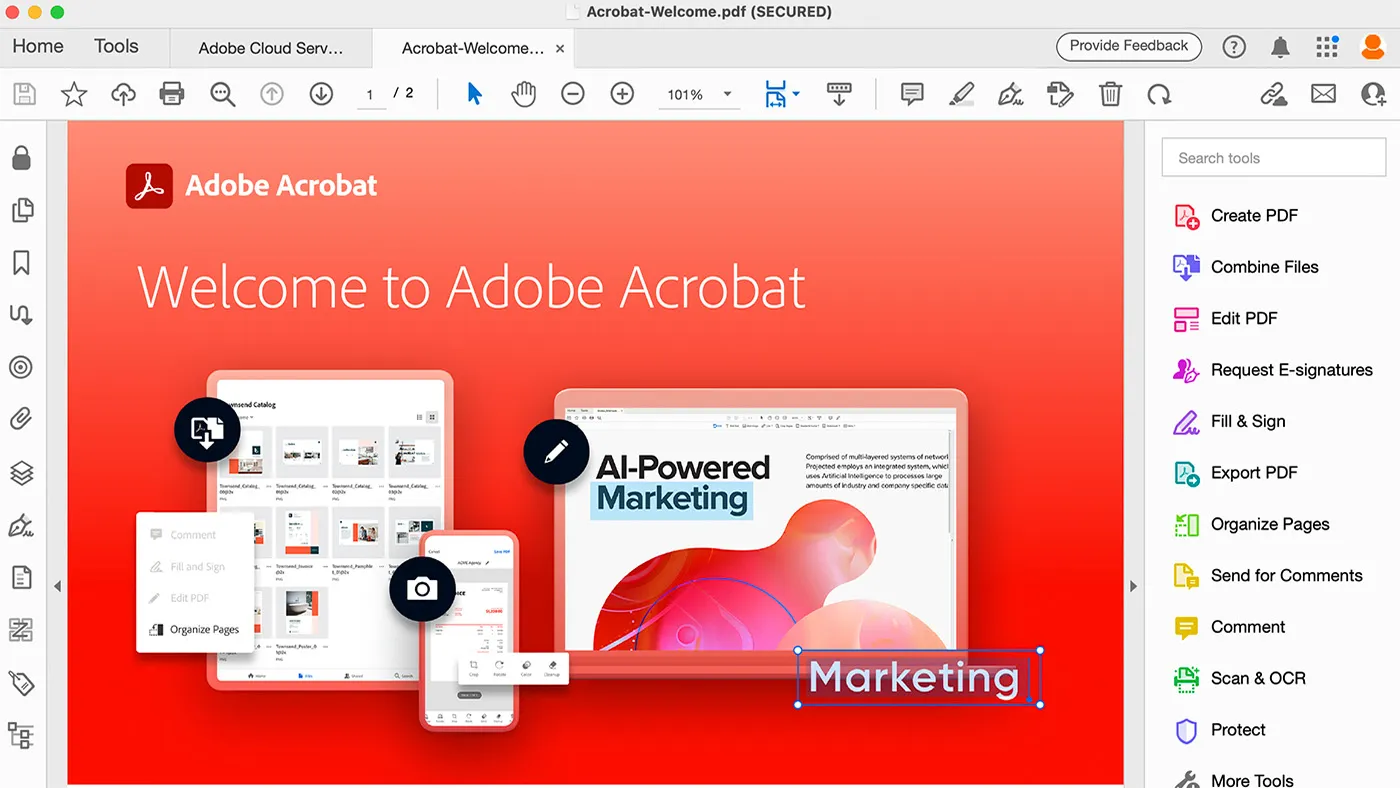This screenshot has height=788, width=1400.
Task: Select Combine Files in the right panel
Action: (1266, 267)
